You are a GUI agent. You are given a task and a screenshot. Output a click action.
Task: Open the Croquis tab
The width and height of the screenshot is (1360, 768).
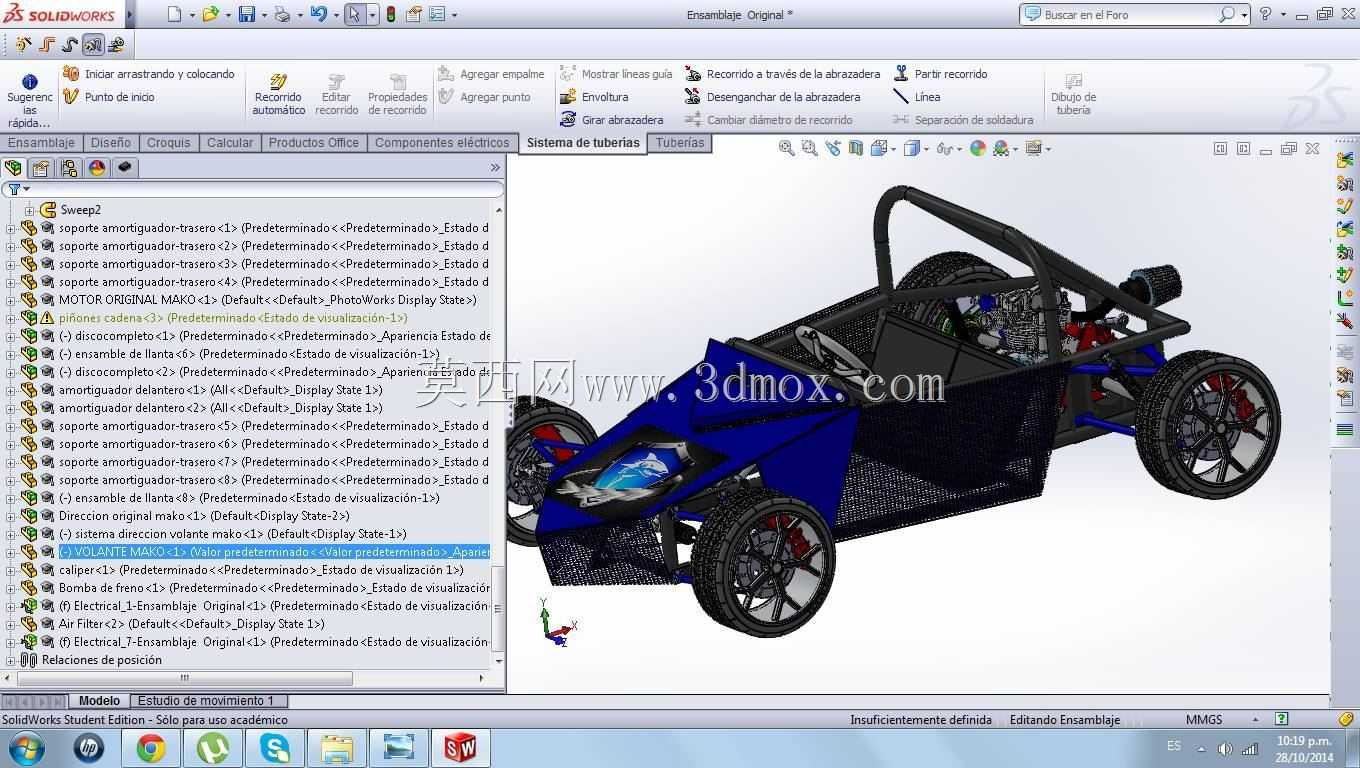coord(169,143)
